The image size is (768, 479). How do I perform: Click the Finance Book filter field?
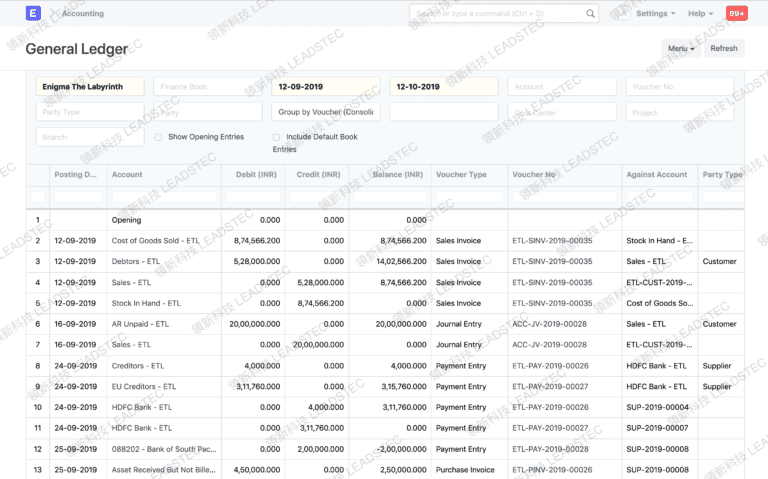pyautogui.click(x=208, y=87)
